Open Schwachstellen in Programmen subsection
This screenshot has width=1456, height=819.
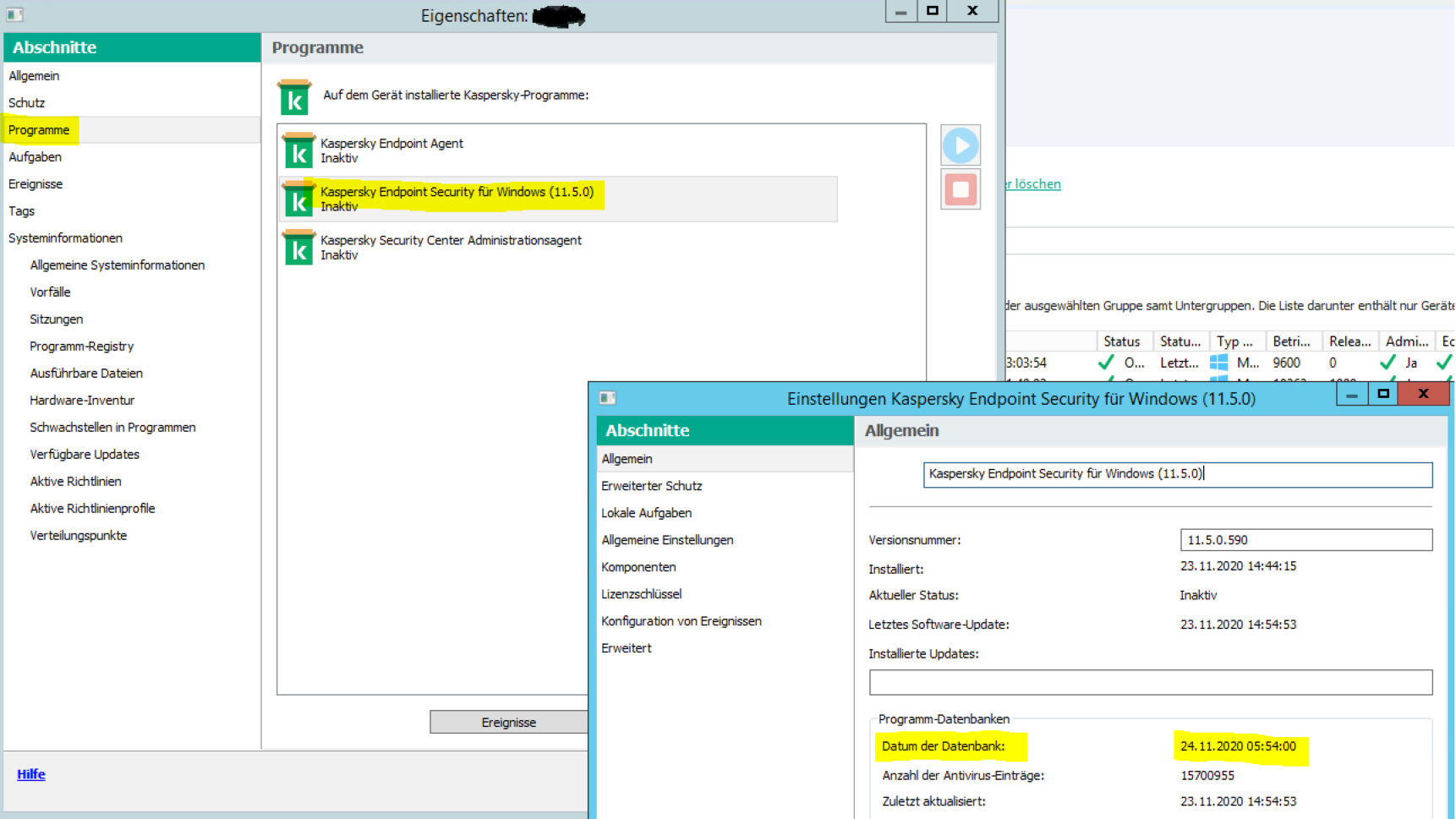tap(112, 428)
